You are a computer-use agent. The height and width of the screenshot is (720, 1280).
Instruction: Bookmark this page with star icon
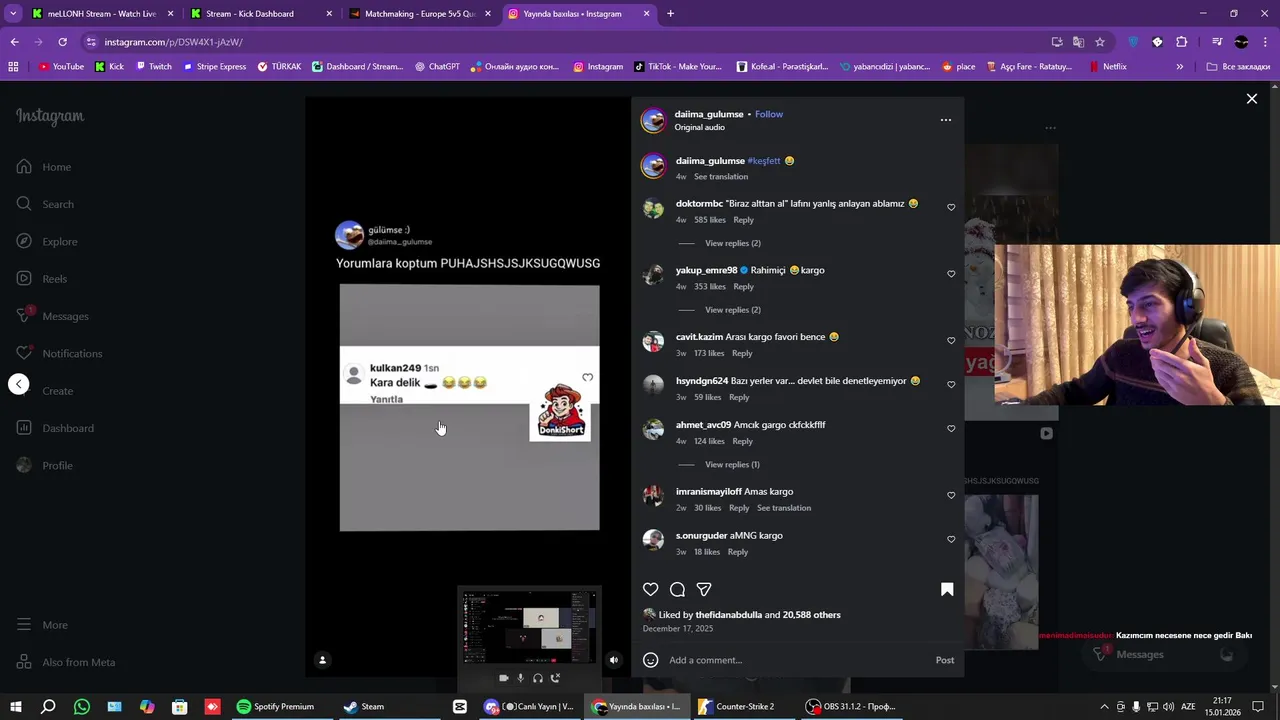(1100, 42)
